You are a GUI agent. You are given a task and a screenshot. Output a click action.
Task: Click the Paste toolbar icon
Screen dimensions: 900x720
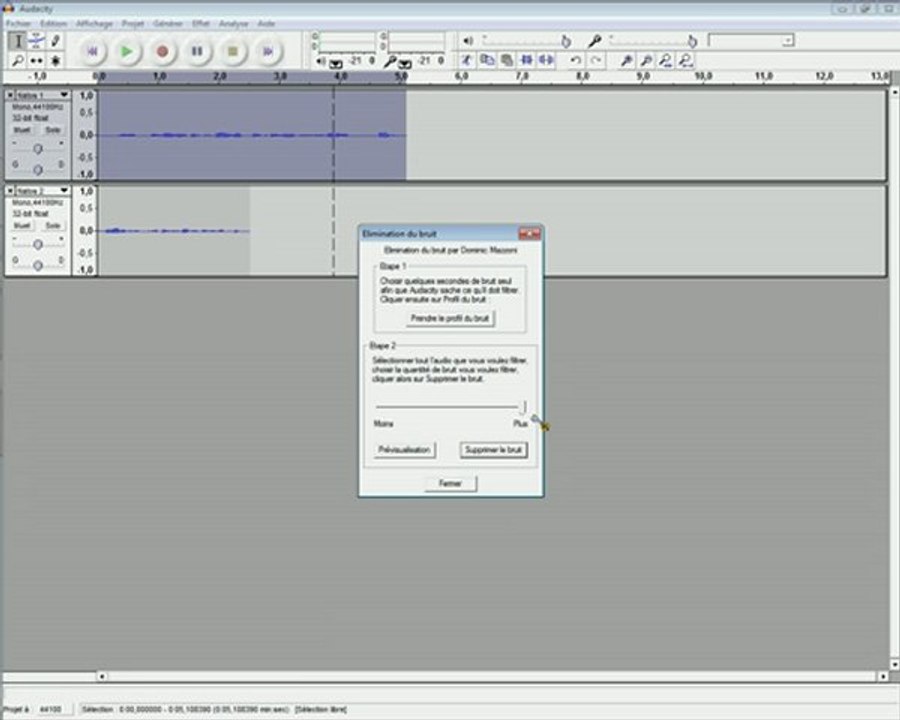pos(506,60)
